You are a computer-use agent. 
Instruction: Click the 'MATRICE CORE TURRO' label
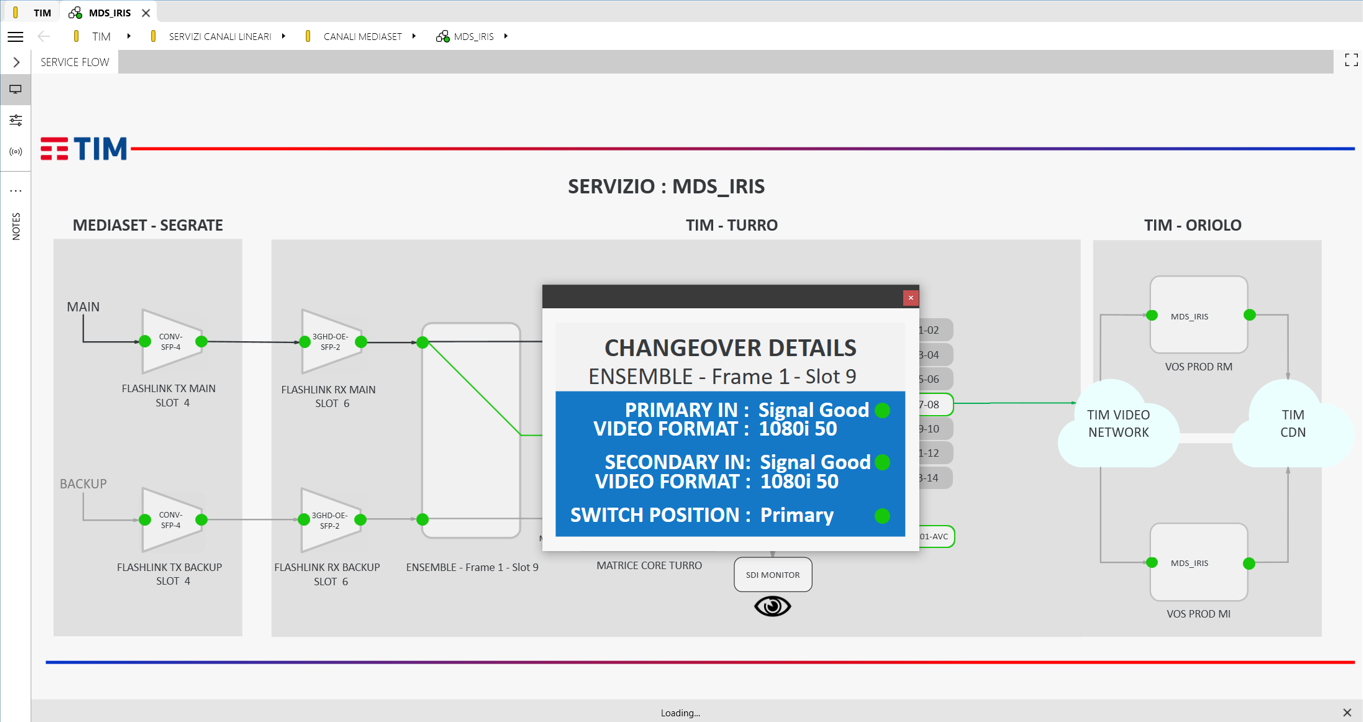coord(649,565)
